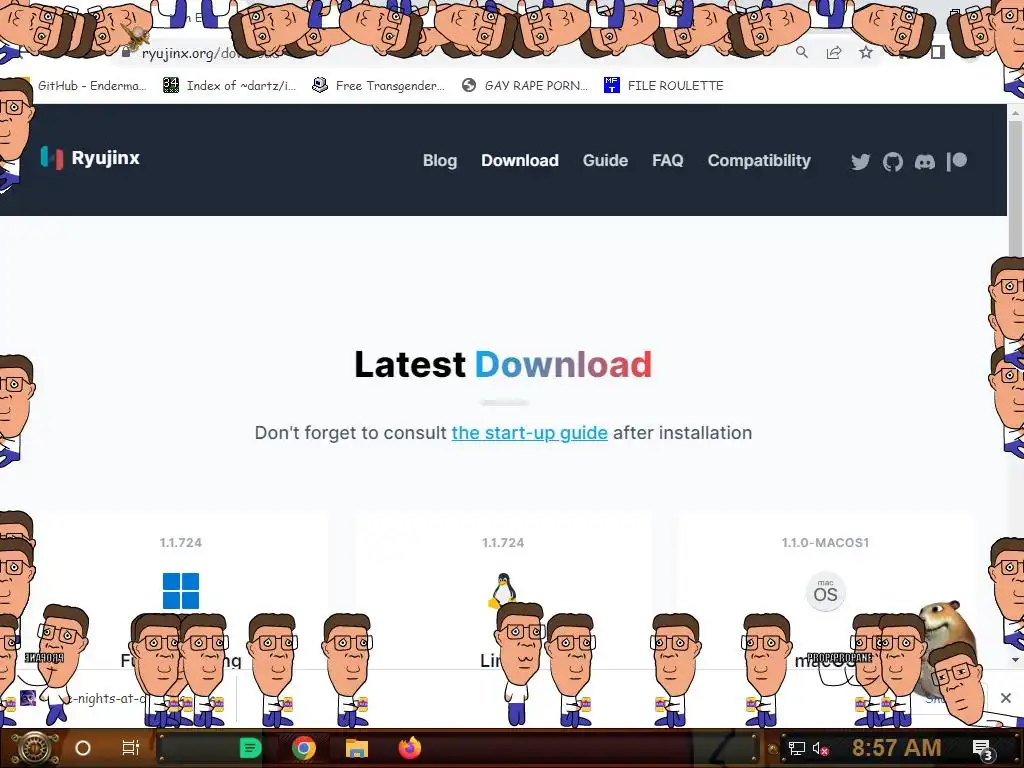Screen dimensions: 1024x768
Task: Close the downloads bar with the X
Action: pos(1006,698)
